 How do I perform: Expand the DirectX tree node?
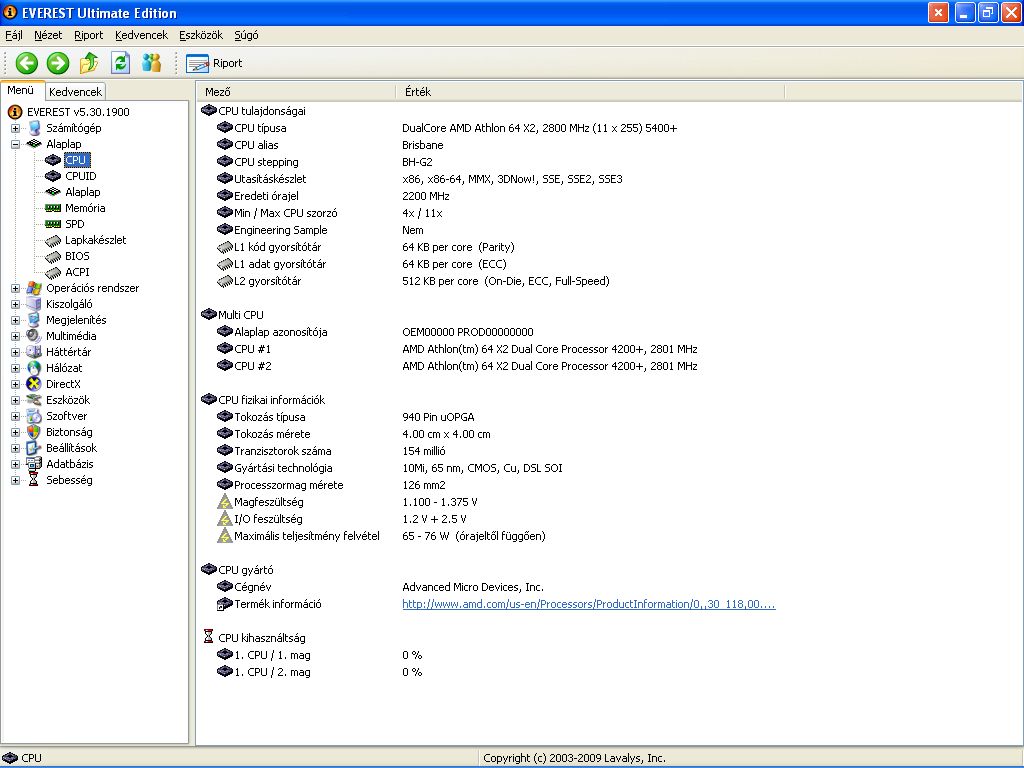pos(16,384)
